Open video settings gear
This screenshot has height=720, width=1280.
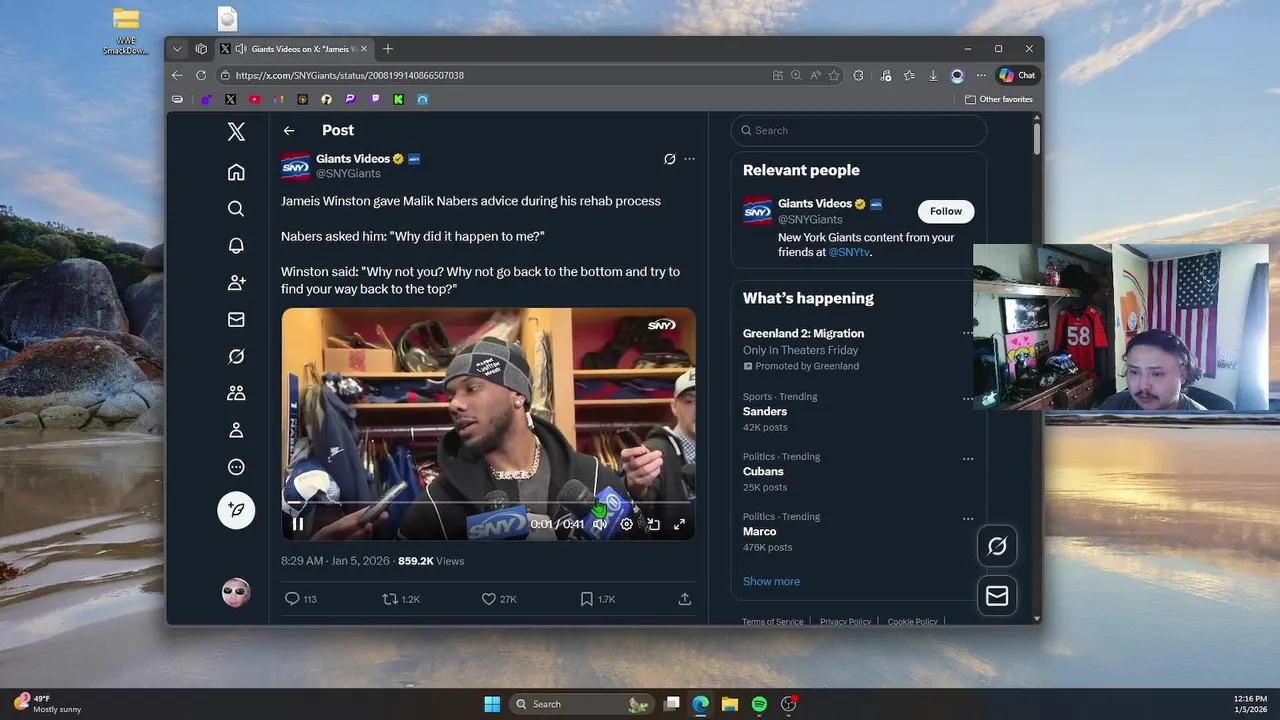point(627,524)
